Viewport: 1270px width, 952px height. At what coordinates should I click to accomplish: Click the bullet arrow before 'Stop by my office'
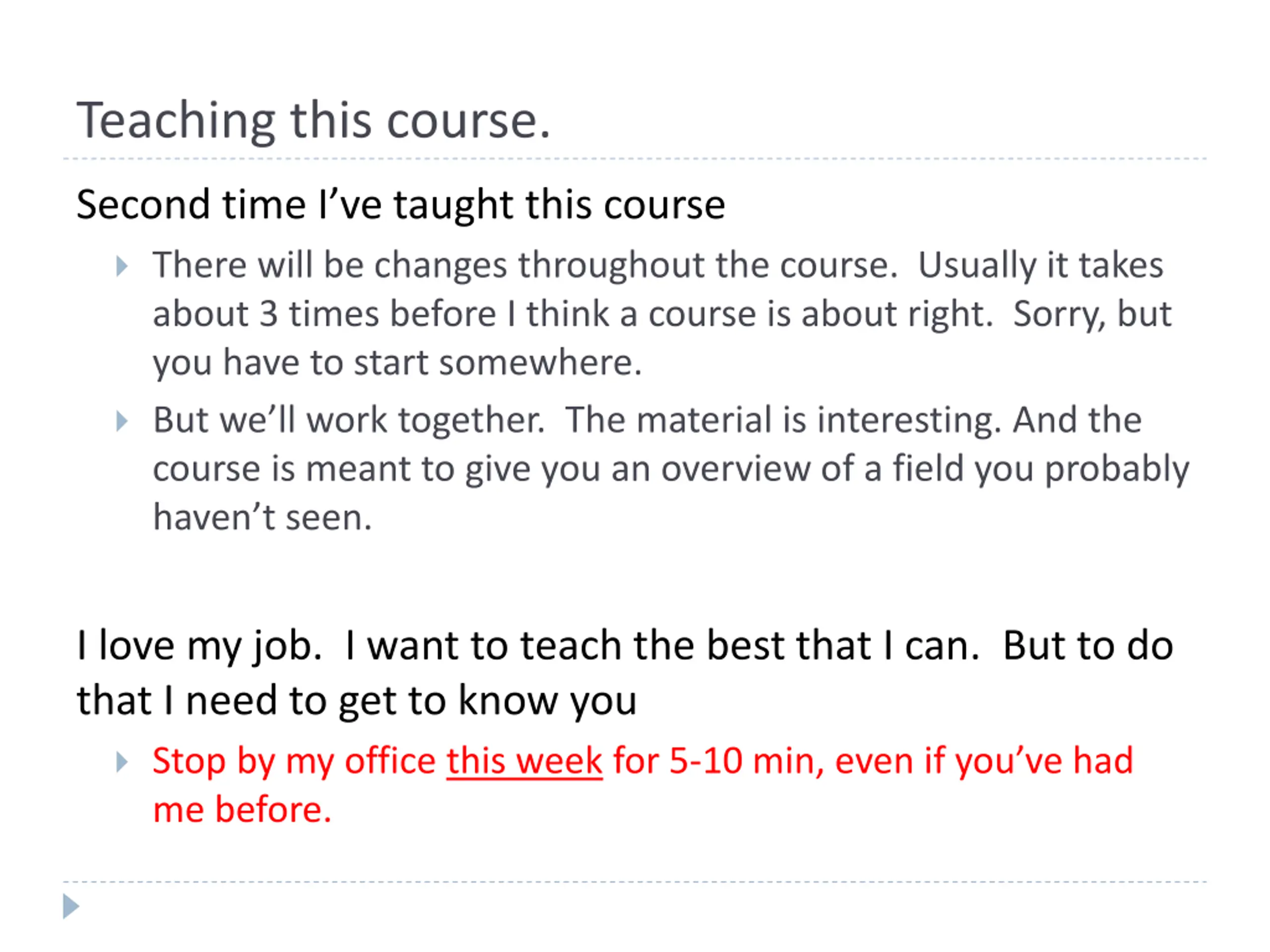point(122,762)
